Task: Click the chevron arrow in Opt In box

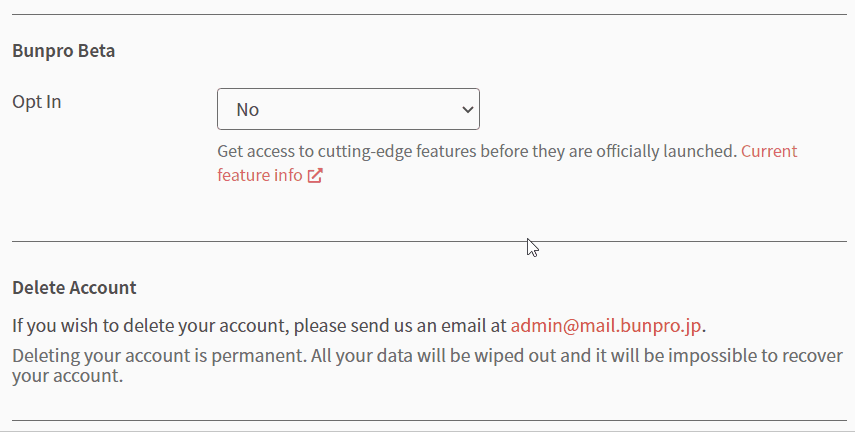Action: point(467,110)
